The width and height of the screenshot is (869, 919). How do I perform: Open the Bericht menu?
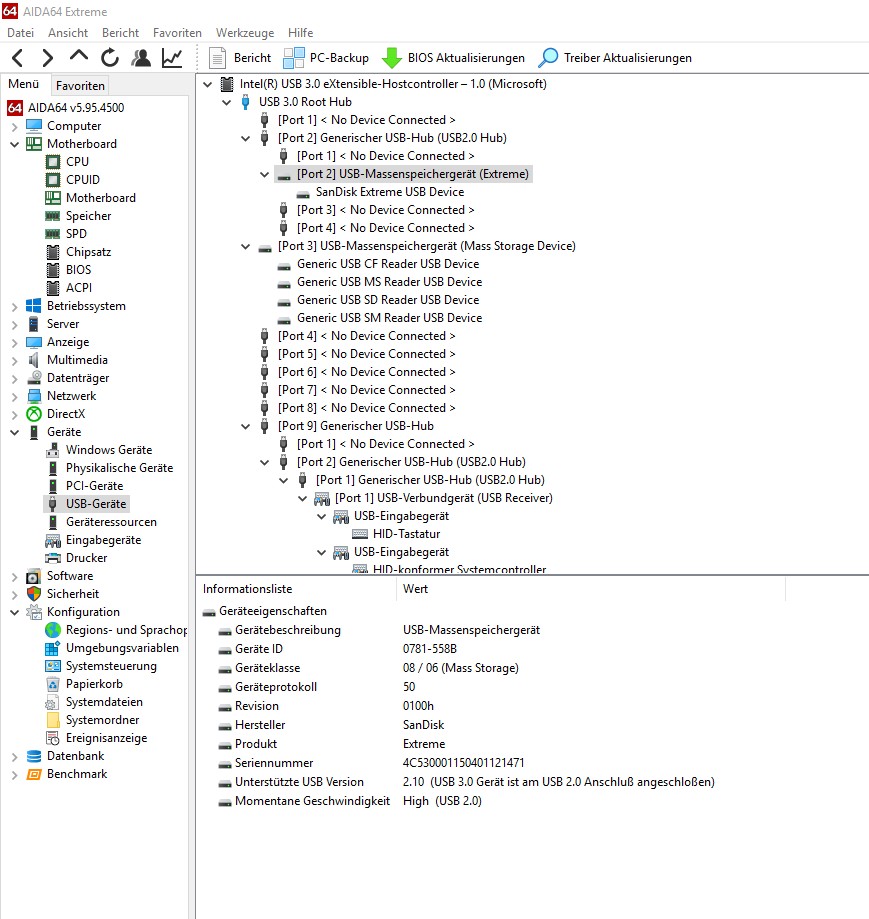[120, 33]
